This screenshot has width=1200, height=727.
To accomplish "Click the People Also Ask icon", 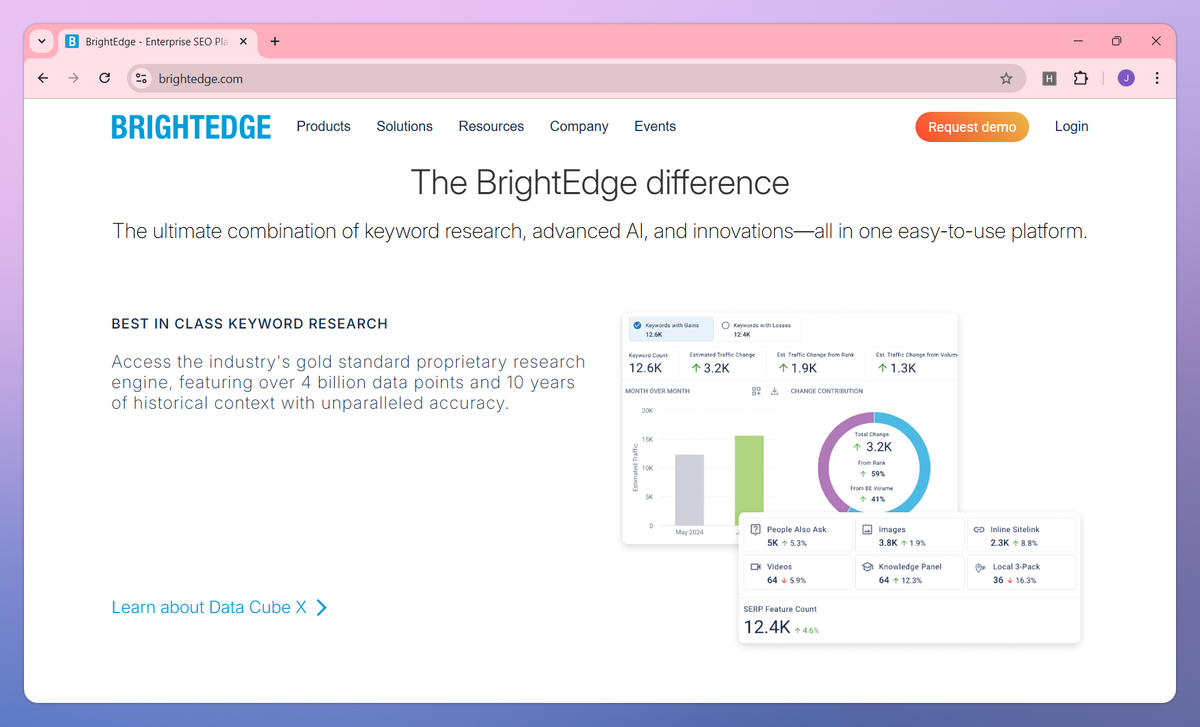I will pyautogui.click(x=756, y=529).
